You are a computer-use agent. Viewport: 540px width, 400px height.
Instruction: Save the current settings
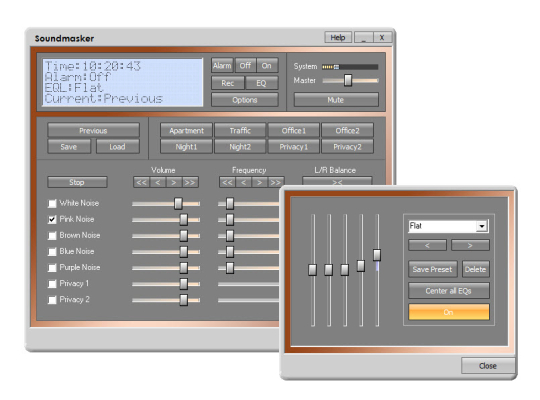pyautogui.click(x=69, y=147)
